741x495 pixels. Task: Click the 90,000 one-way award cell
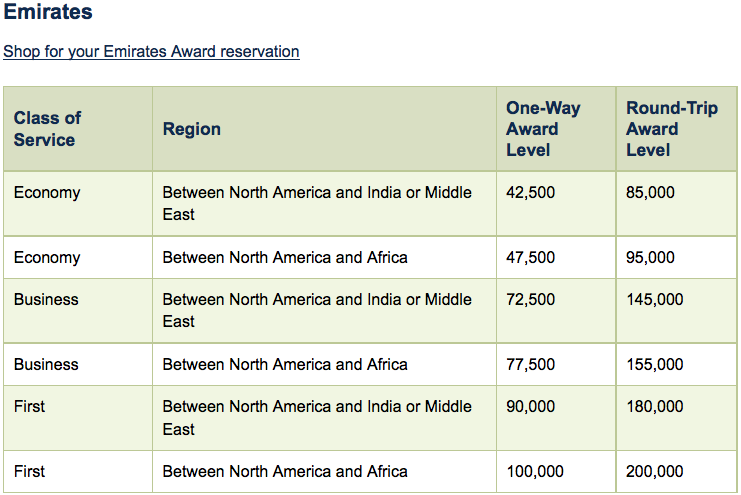tap(531, 406)
